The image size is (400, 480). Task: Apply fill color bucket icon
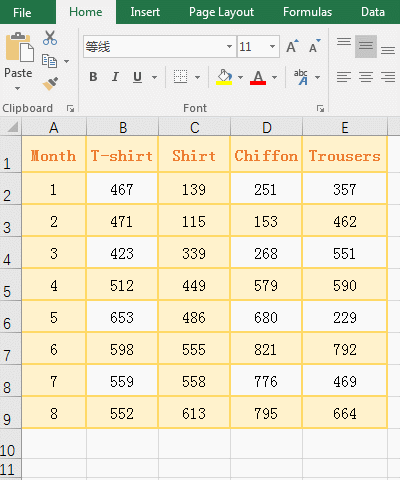(224, 77)
